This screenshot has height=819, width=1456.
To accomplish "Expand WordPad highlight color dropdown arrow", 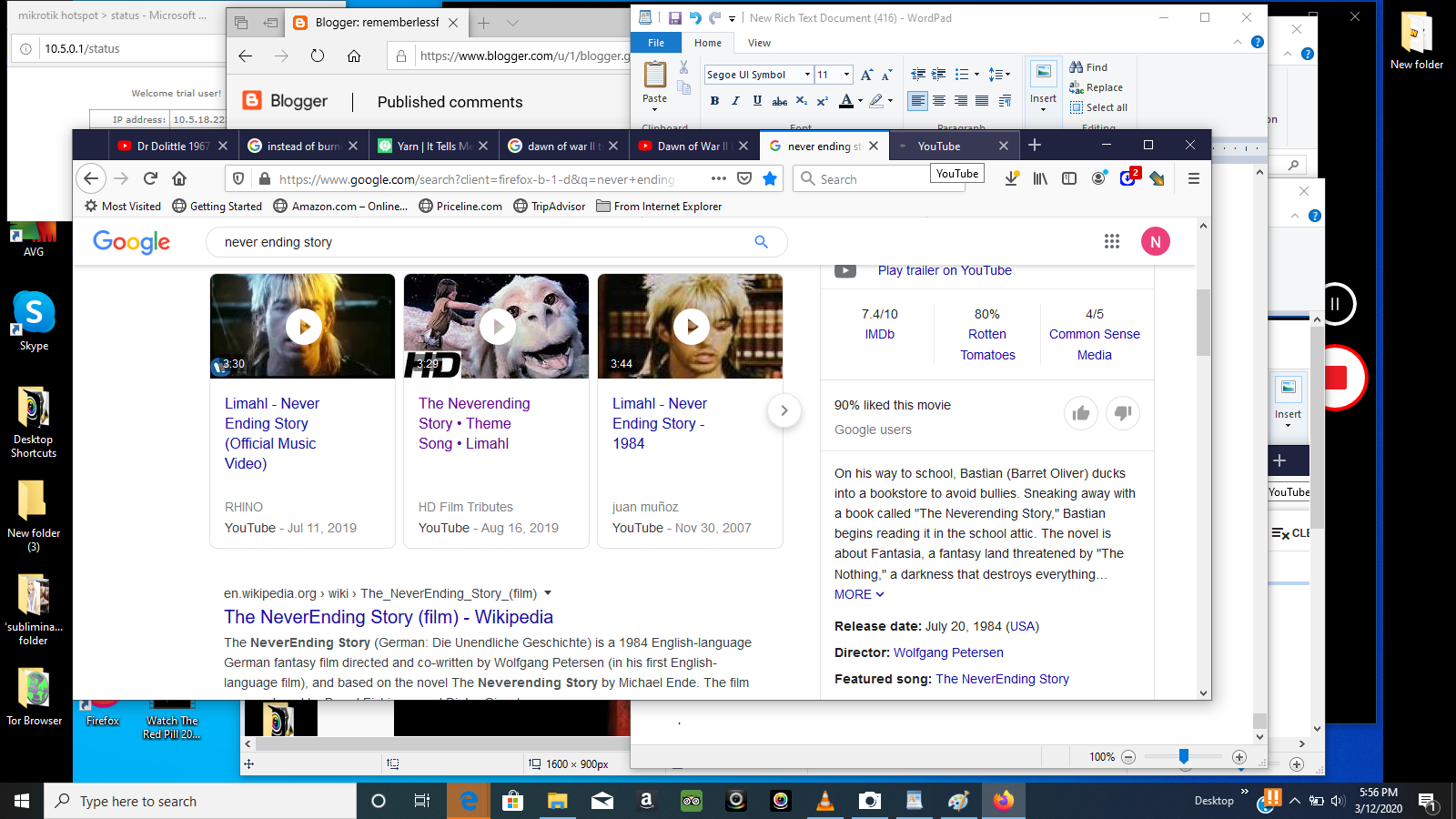I will pyautogui.click(x=890, y=101).
